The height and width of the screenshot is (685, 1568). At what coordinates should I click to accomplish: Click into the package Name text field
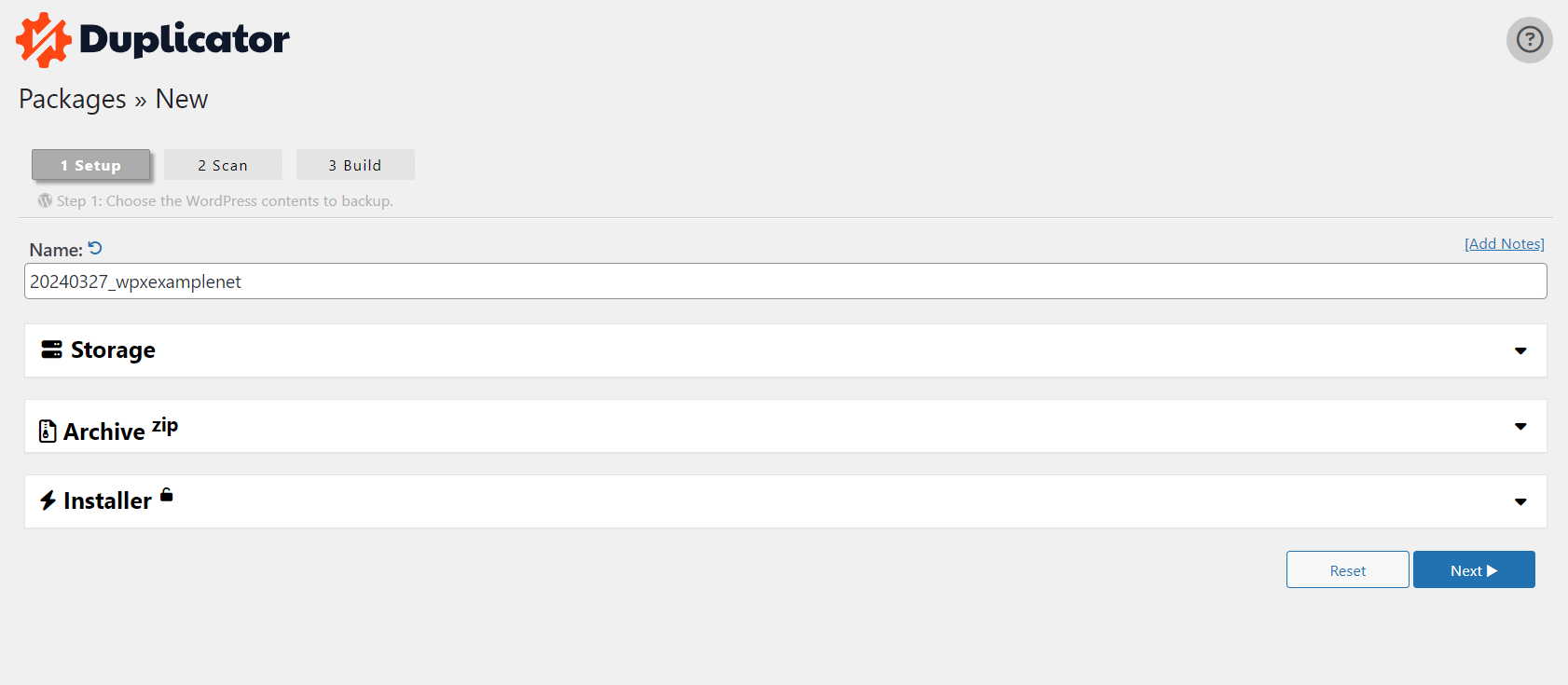tap(785, 281)
